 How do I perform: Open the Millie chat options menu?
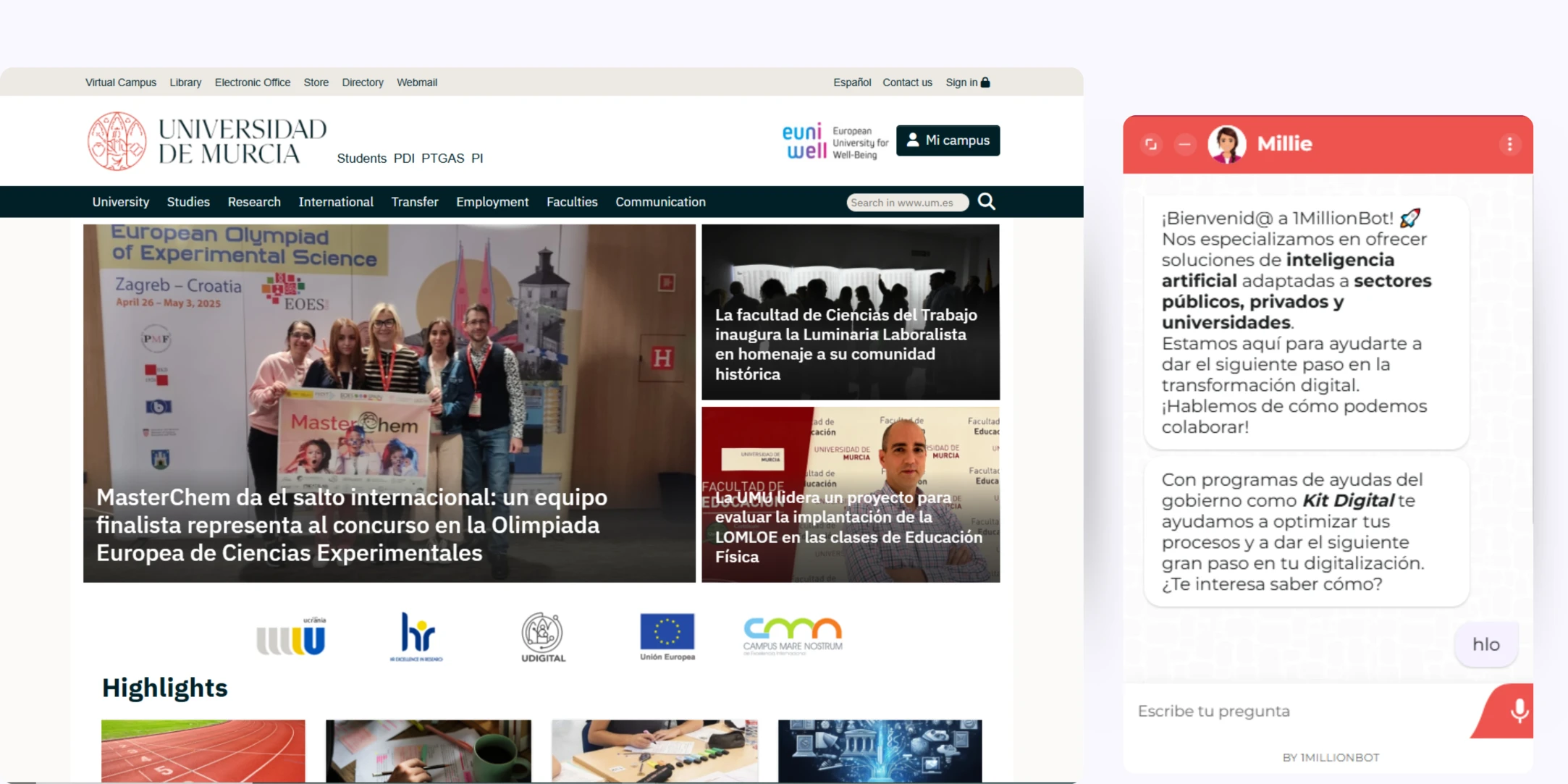1509,144
